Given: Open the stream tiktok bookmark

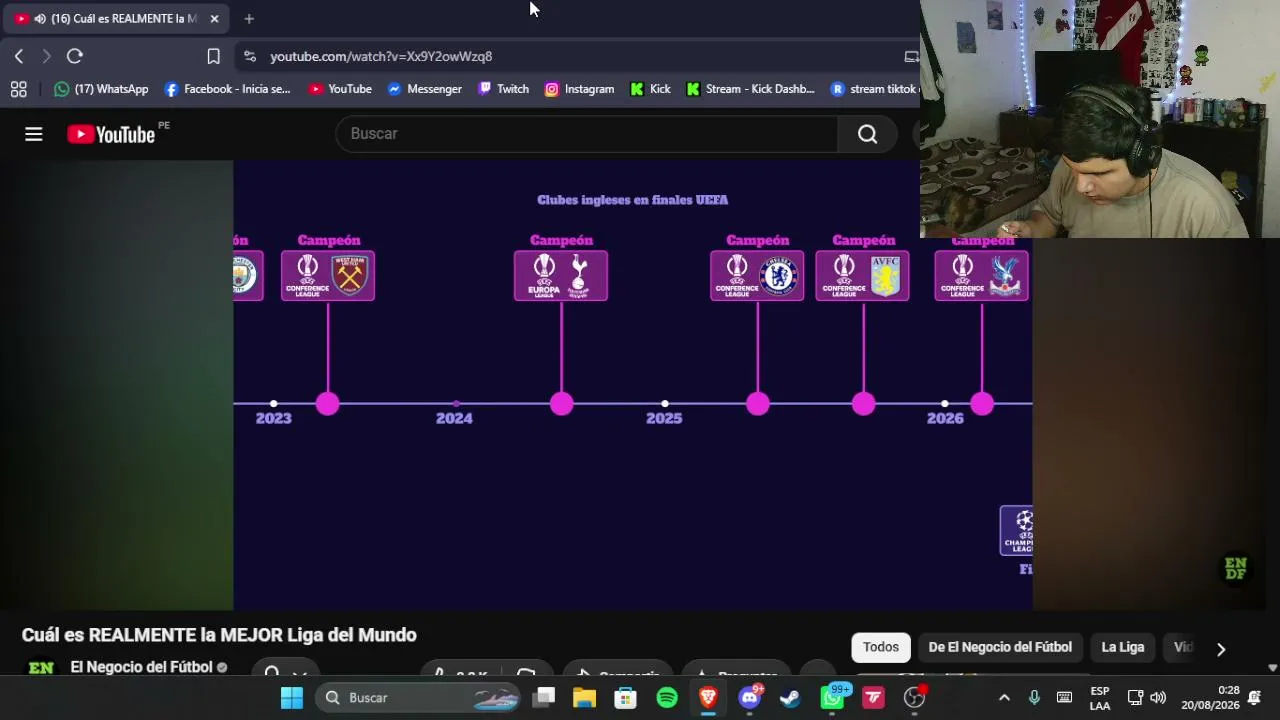Looking at the screenshot, I should pyautogui.click(x=875, y=89).
